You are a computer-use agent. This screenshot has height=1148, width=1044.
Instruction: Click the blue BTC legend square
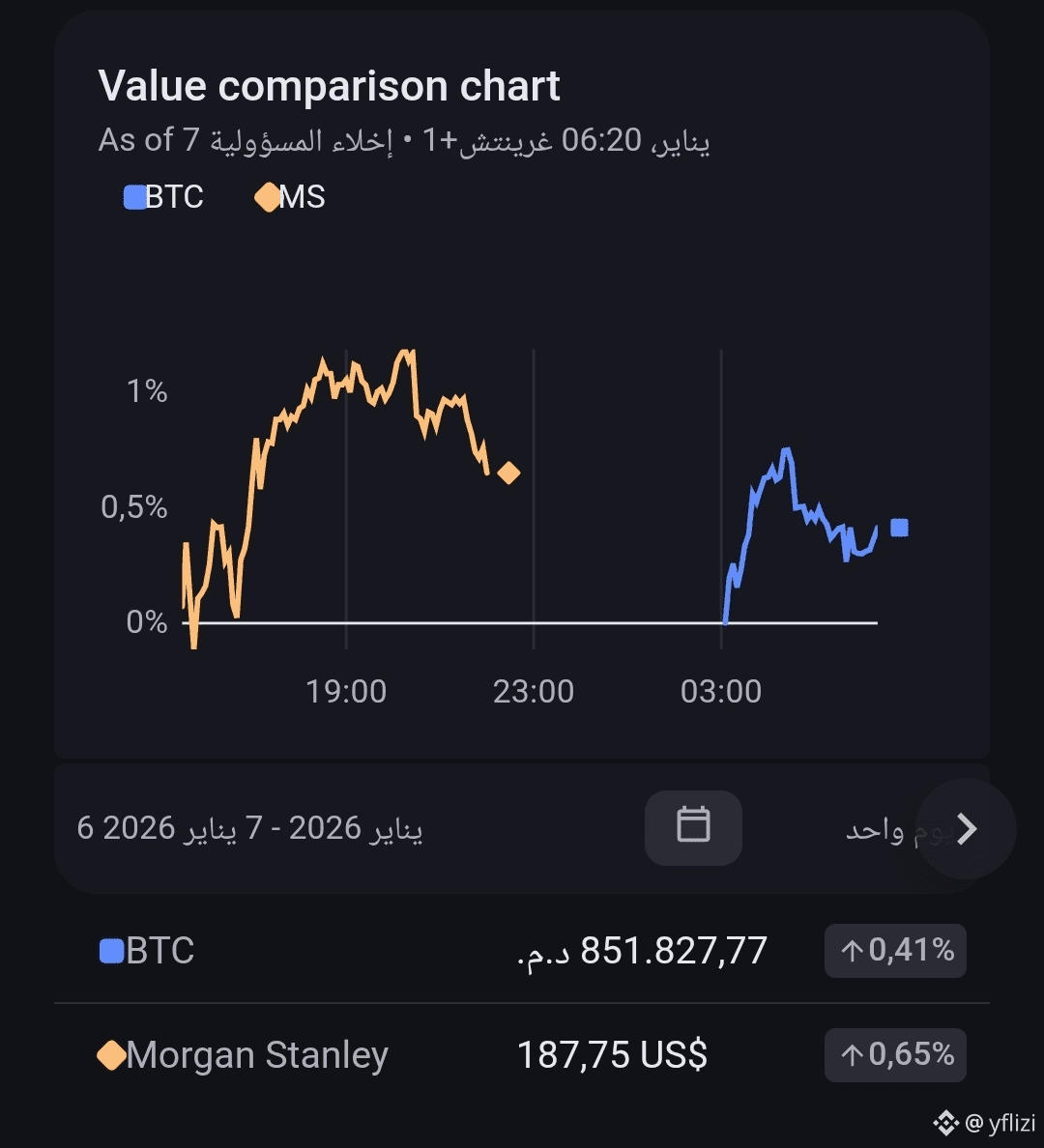(134, 198)
